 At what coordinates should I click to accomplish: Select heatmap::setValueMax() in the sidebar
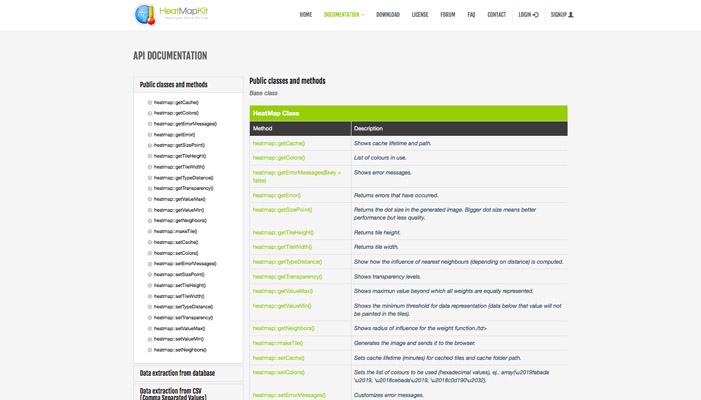coord(179,328)
